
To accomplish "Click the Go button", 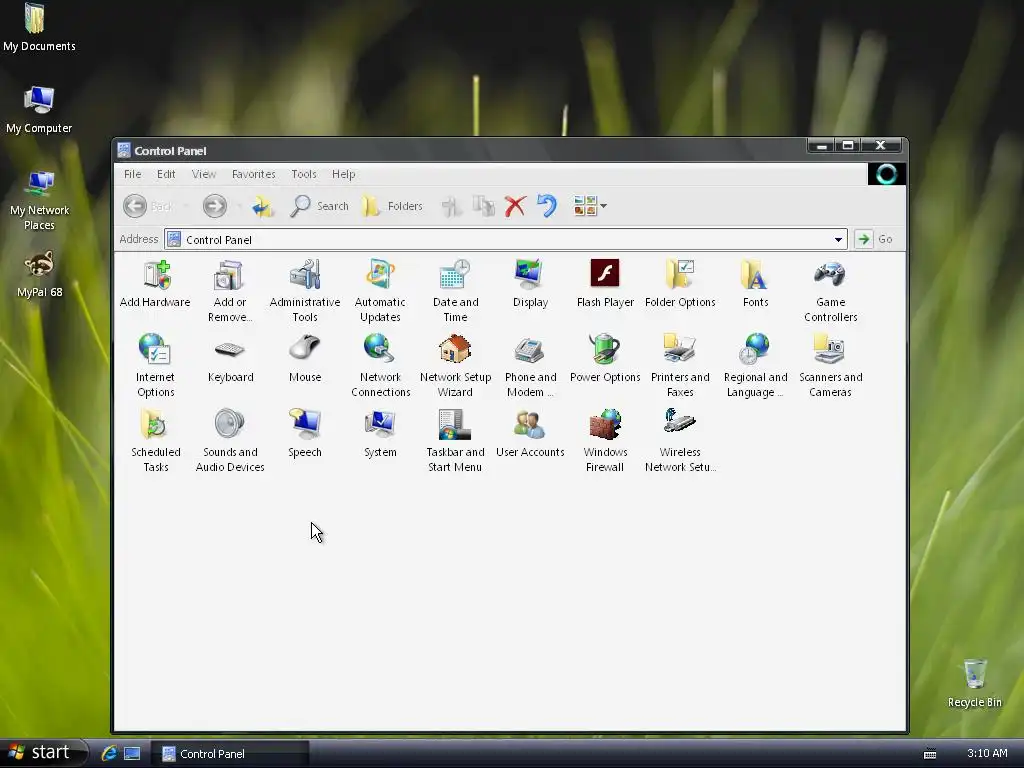I will pos(875,239).
